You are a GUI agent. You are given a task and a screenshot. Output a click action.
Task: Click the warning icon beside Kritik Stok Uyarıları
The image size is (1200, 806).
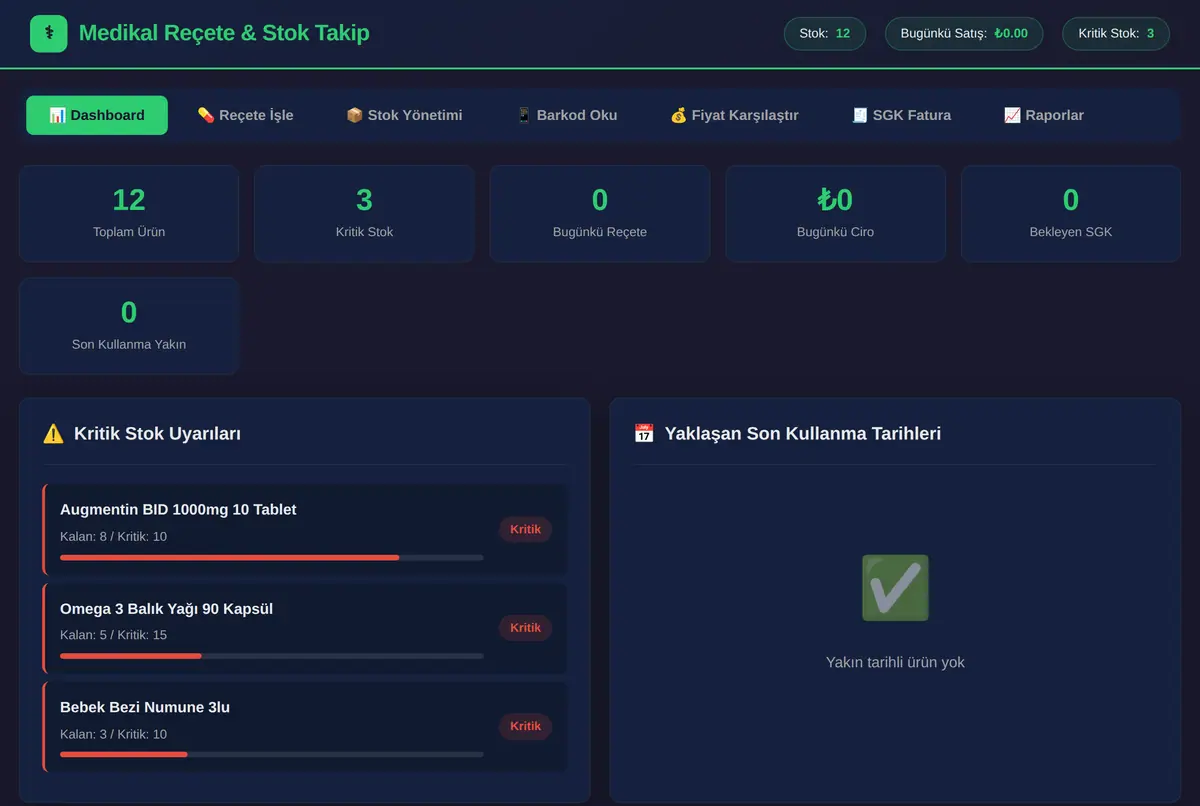click(x=53, y=434)
